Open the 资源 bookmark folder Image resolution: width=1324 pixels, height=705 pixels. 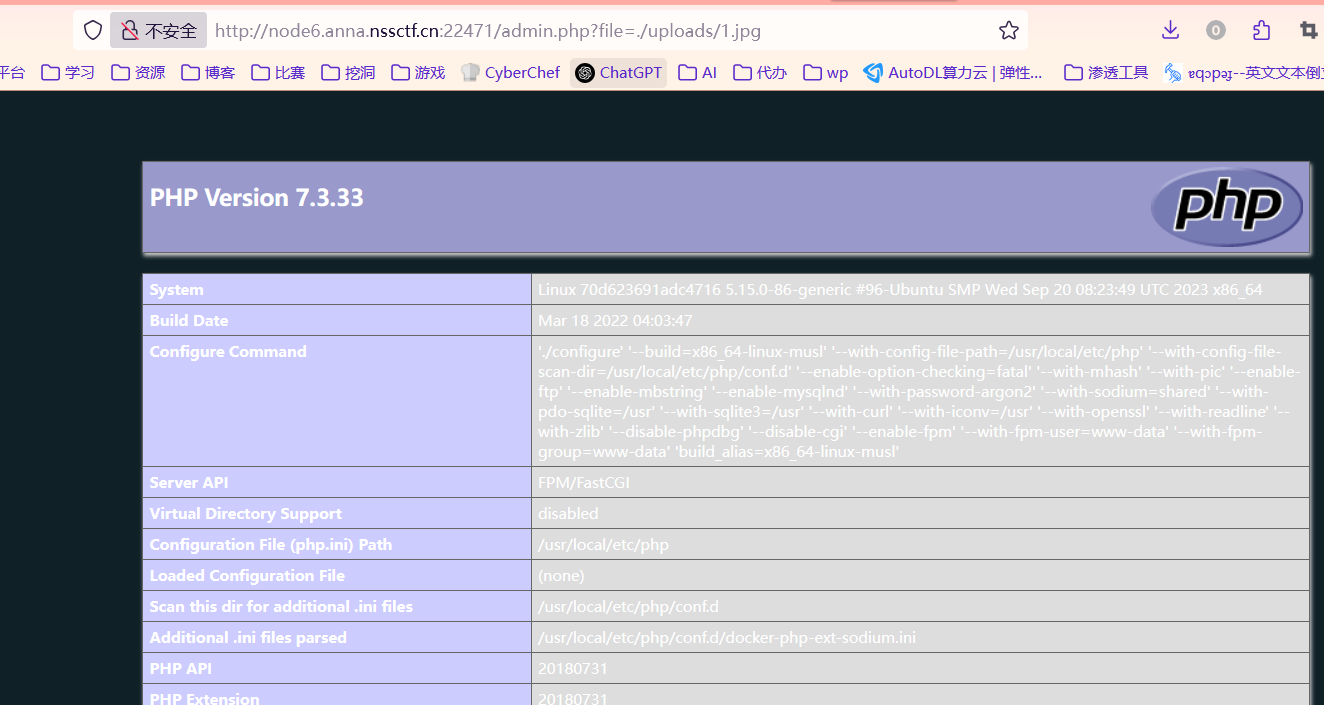pyautogui.click(x=138, y=72)
